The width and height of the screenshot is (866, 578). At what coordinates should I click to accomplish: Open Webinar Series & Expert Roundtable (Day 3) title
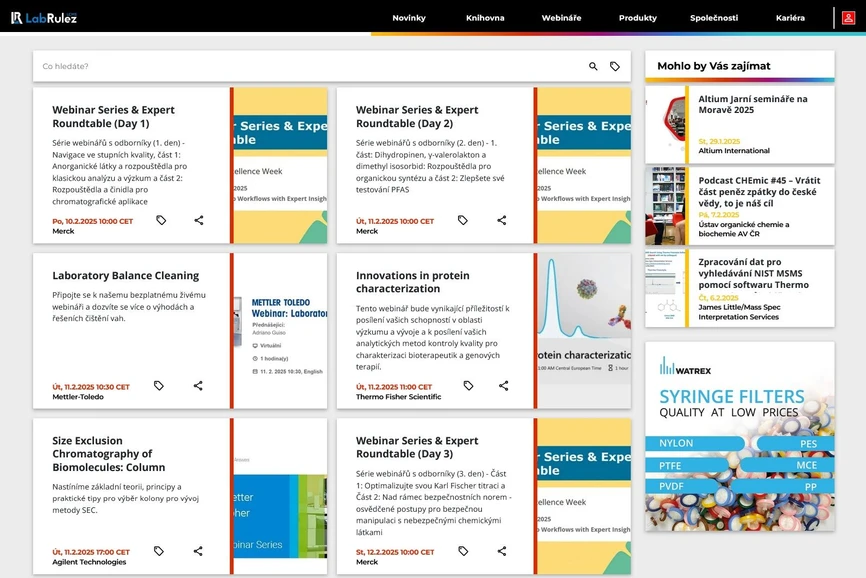coord(417,447)
